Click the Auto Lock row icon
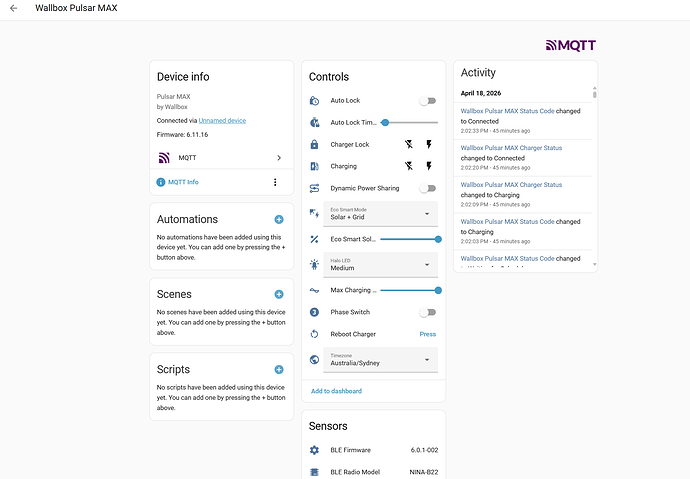Image resolution: width=690 pixels, height=479 pixels. click(x=314, y=101)
